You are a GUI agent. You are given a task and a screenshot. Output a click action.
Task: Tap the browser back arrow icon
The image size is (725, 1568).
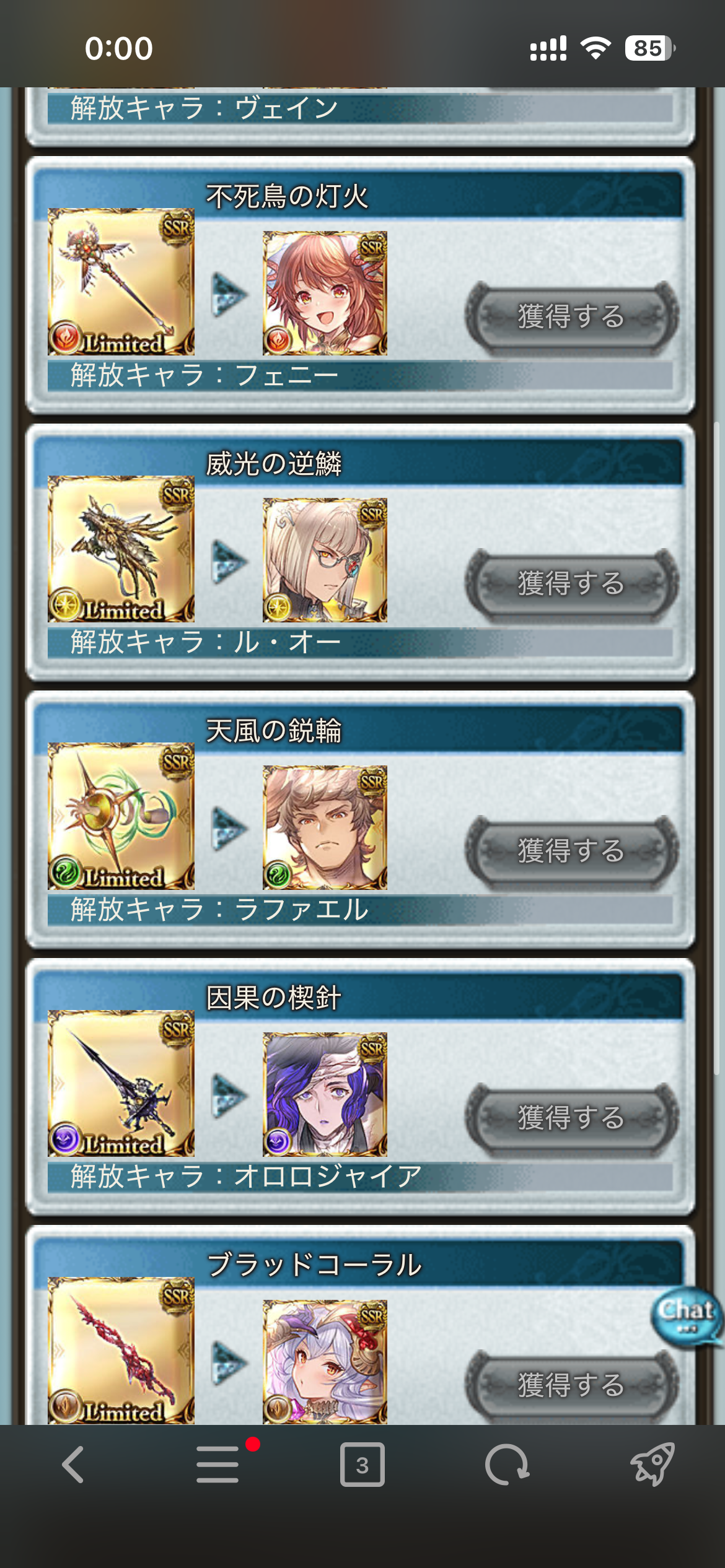72,1465
